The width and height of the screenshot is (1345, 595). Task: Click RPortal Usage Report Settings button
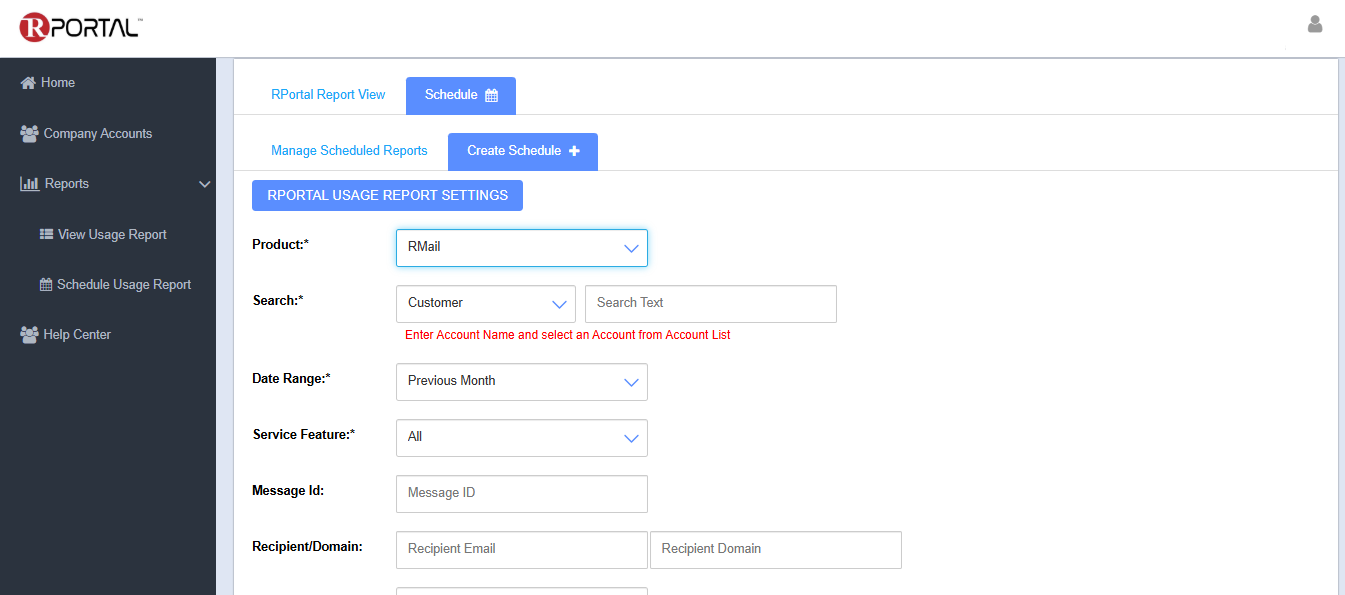[x=387, y=196]
